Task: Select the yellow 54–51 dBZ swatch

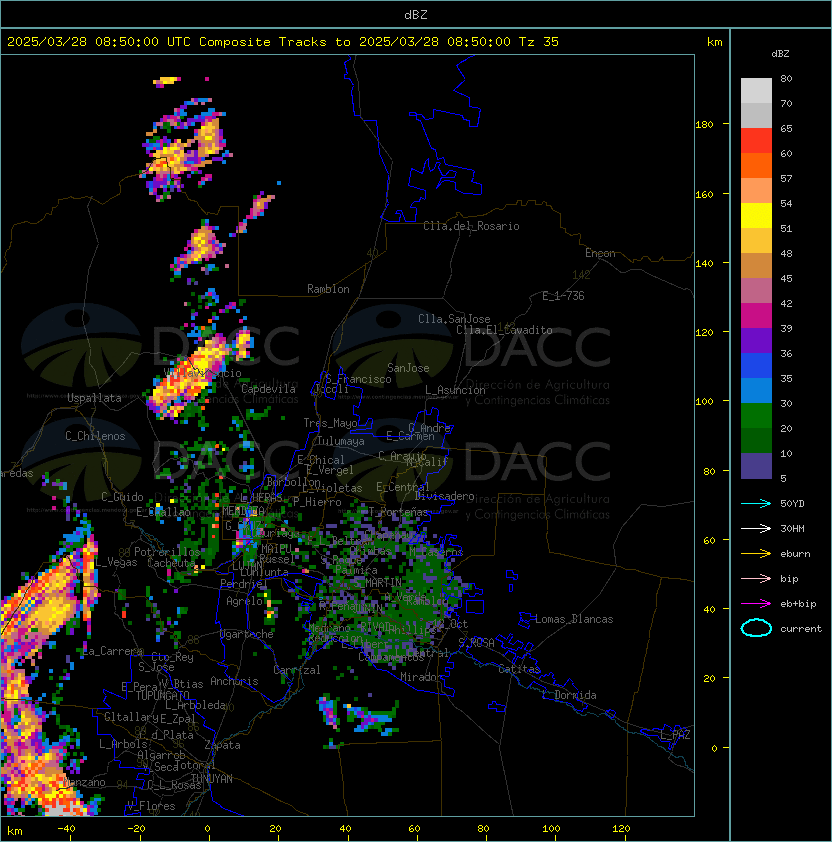Action: [756, 215]
